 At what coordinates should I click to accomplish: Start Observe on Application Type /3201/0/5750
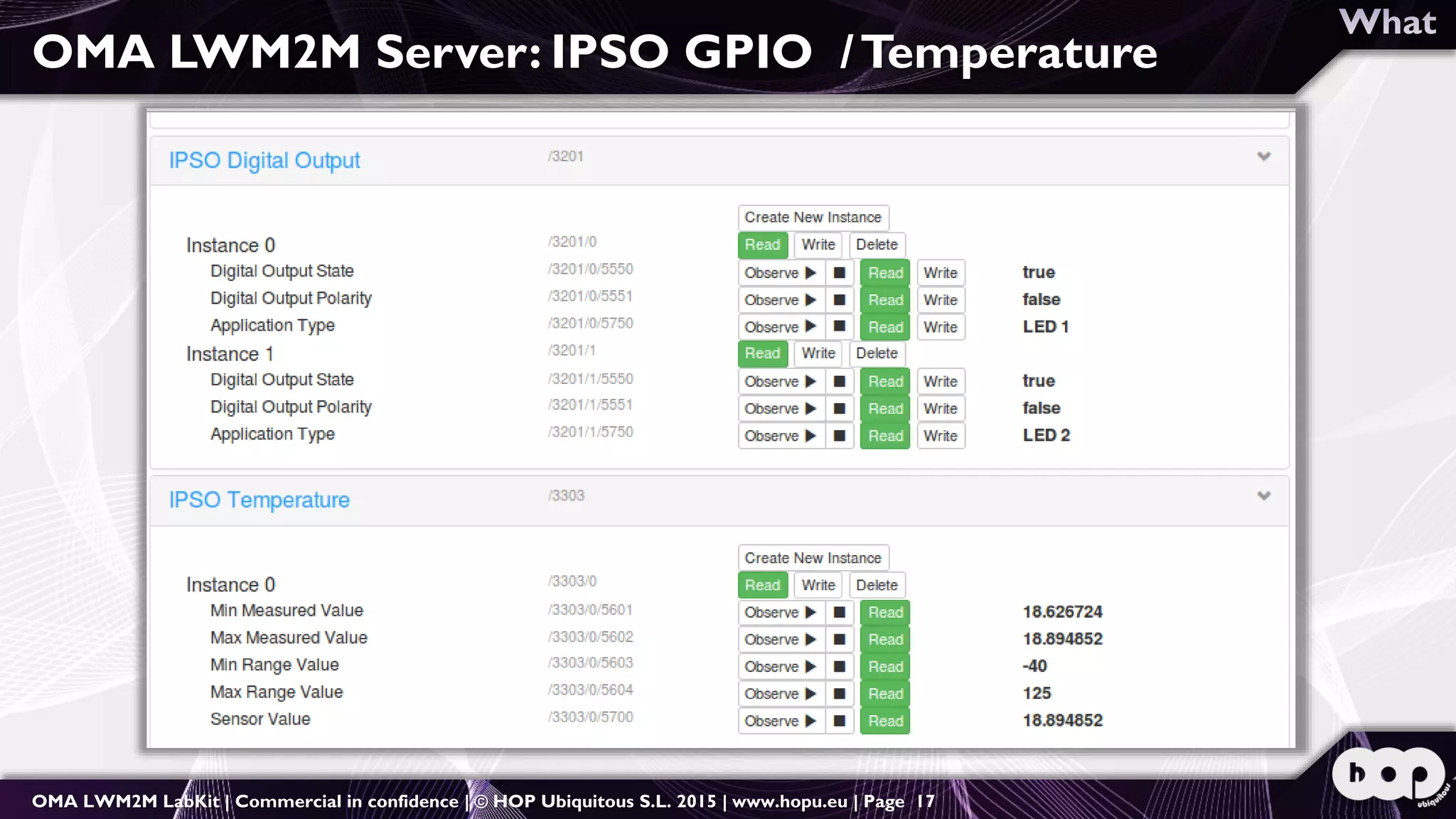coord(781,327)
